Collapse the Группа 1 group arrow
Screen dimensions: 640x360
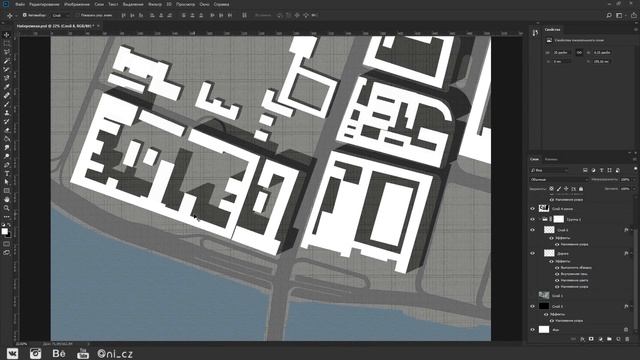click(x=539, y=219)
